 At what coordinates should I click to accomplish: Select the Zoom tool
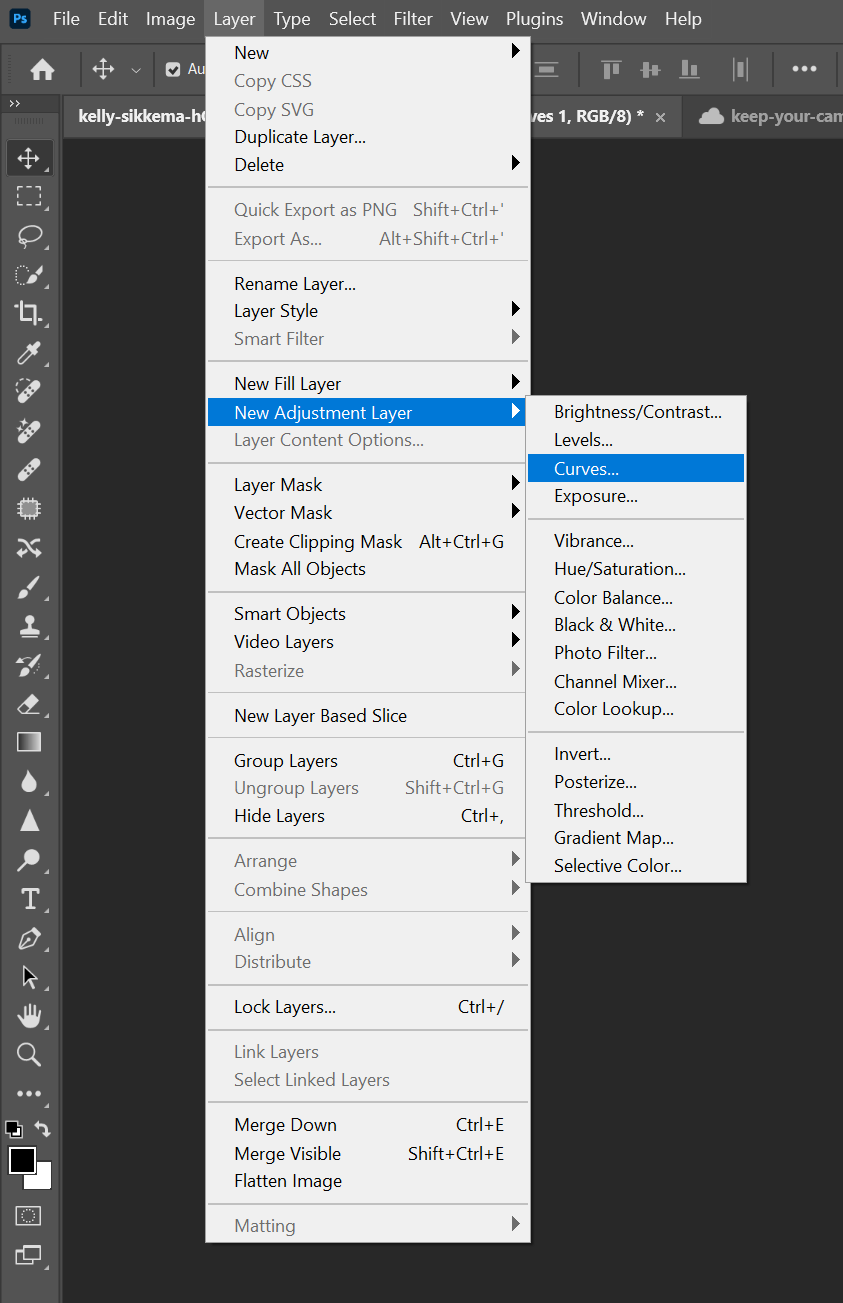[29, 1055]
